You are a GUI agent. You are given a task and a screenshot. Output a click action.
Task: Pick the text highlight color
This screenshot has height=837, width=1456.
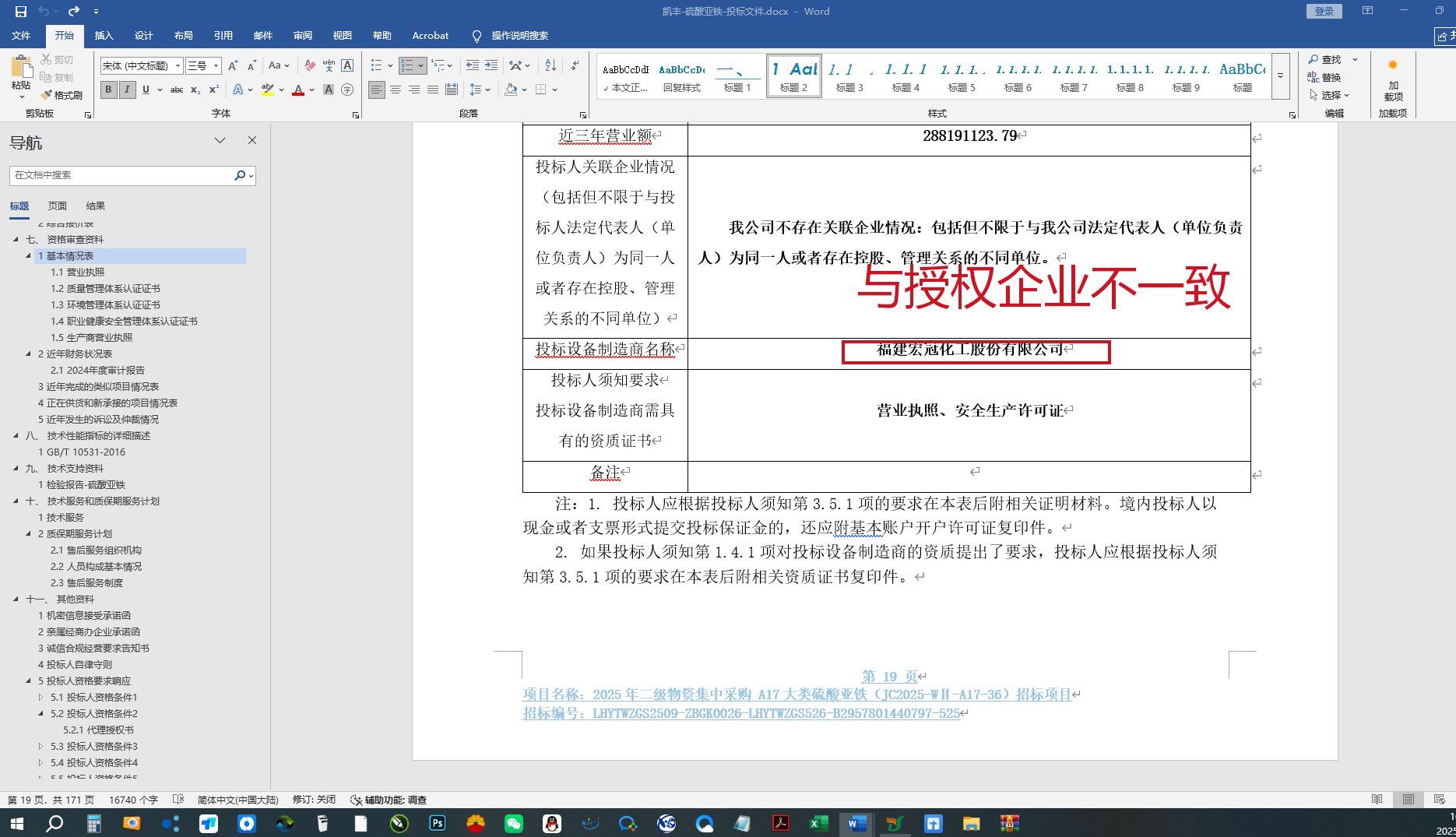(268, 90)
